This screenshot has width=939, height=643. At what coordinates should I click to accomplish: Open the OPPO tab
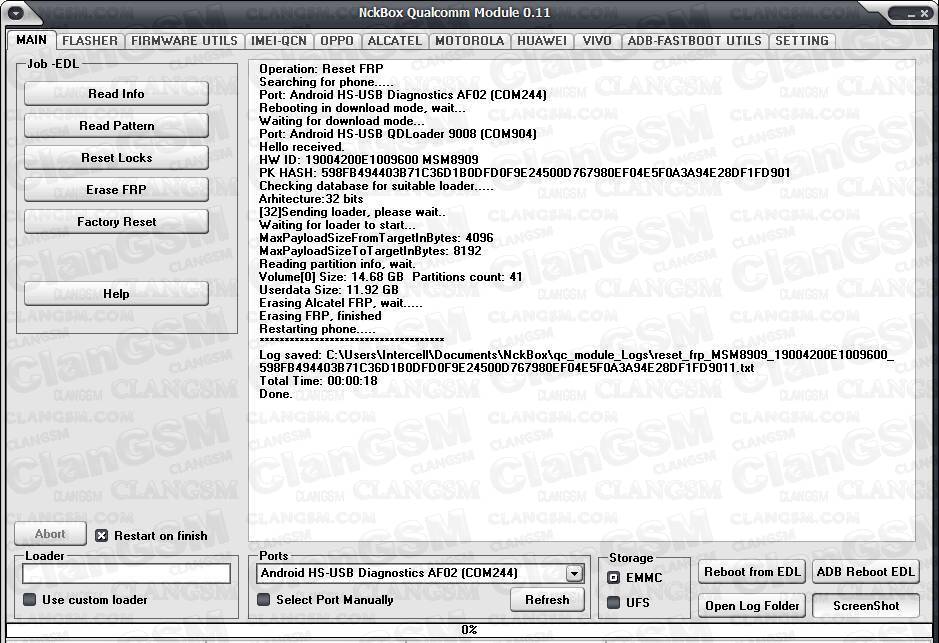coord(337,41)
